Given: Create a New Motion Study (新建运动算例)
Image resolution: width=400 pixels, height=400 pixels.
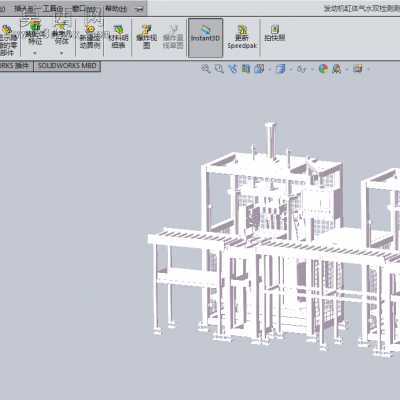Looking at the screenshot, I should (x=90, y=37).
